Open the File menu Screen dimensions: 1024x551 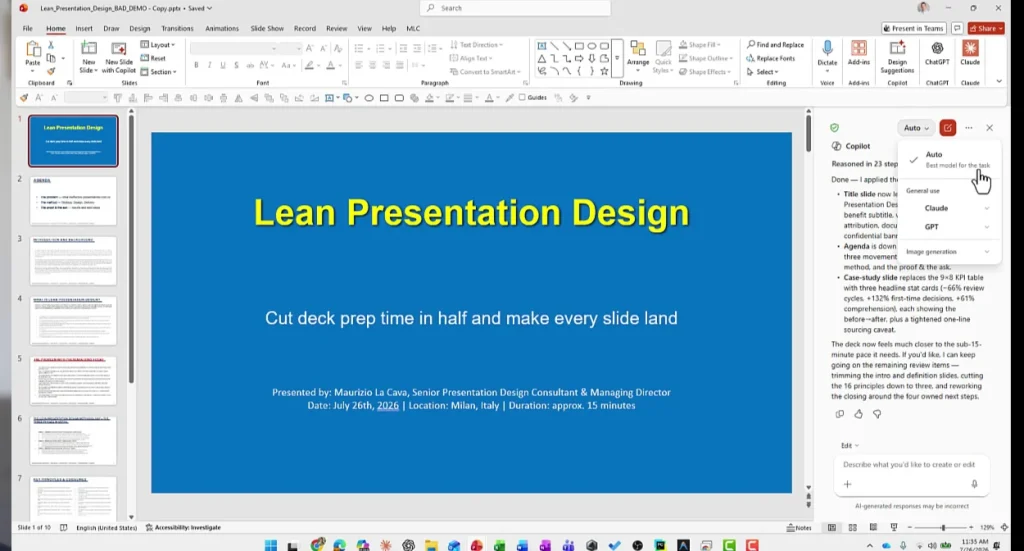27,28
